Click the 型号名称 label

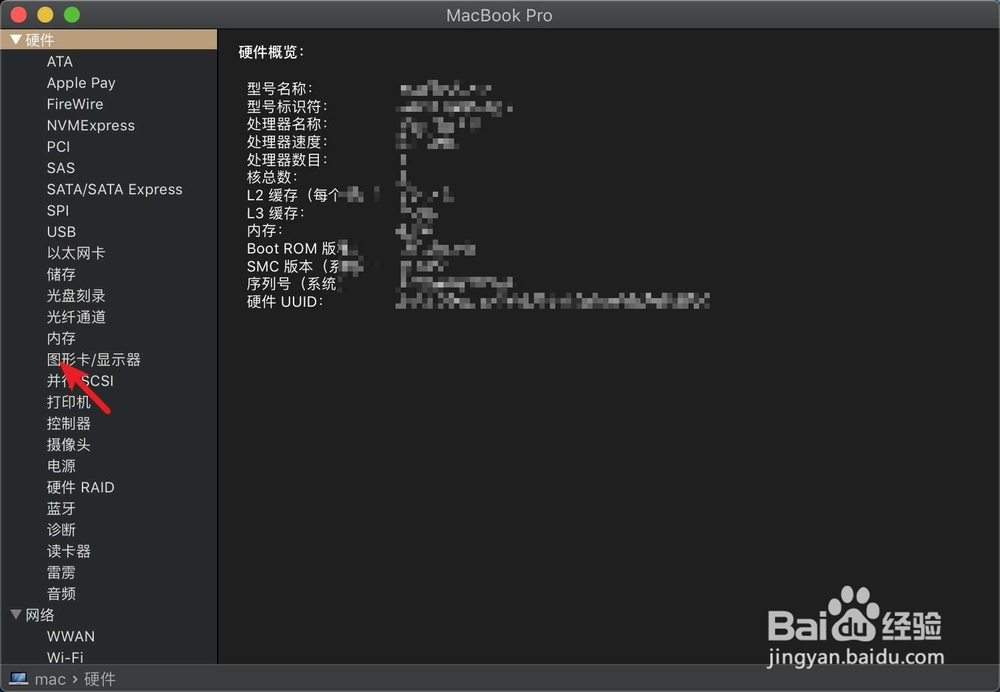coord(280,88)
